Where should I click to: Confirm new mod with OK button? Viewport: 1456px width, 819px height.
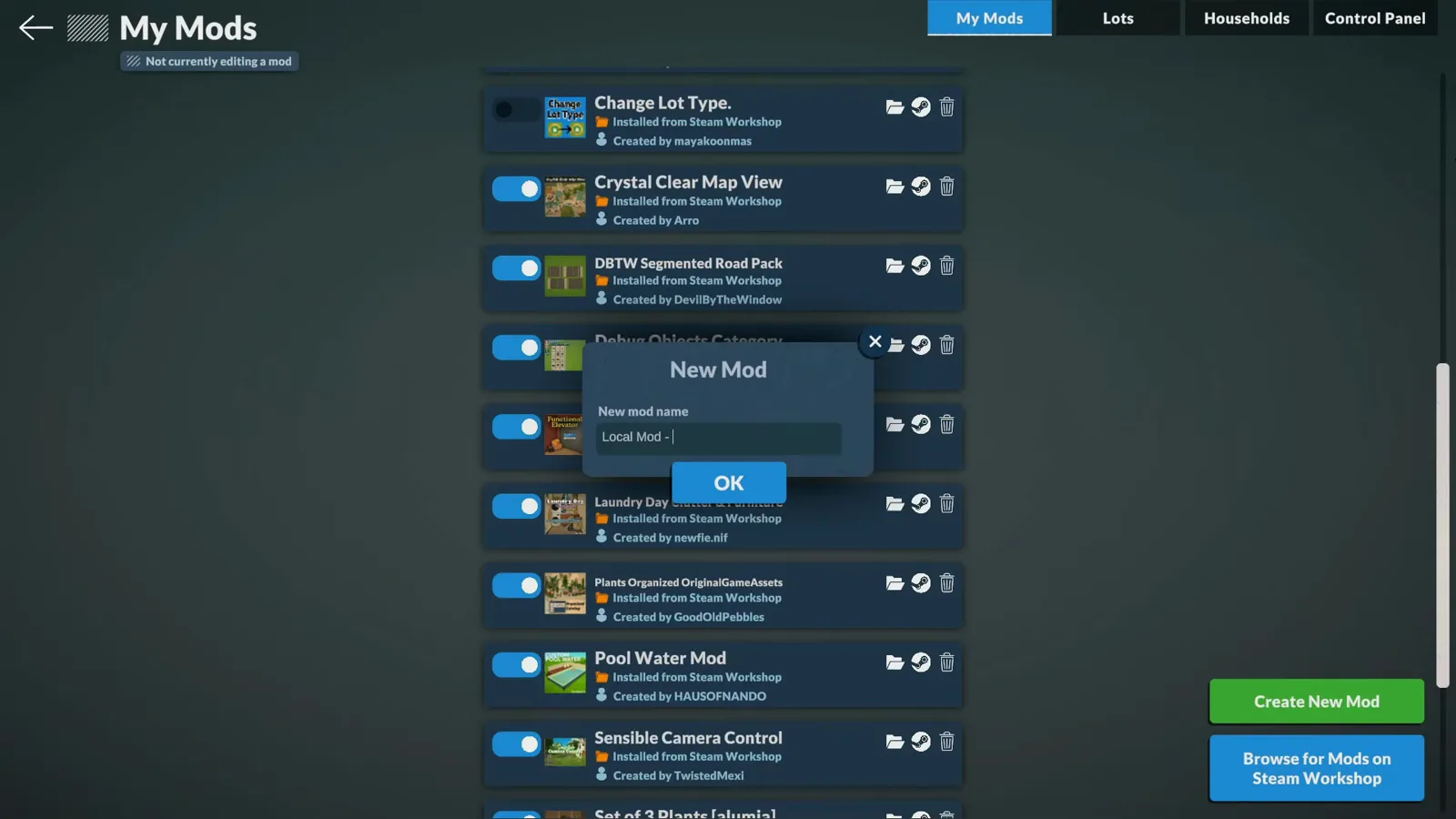click(729, 483)
